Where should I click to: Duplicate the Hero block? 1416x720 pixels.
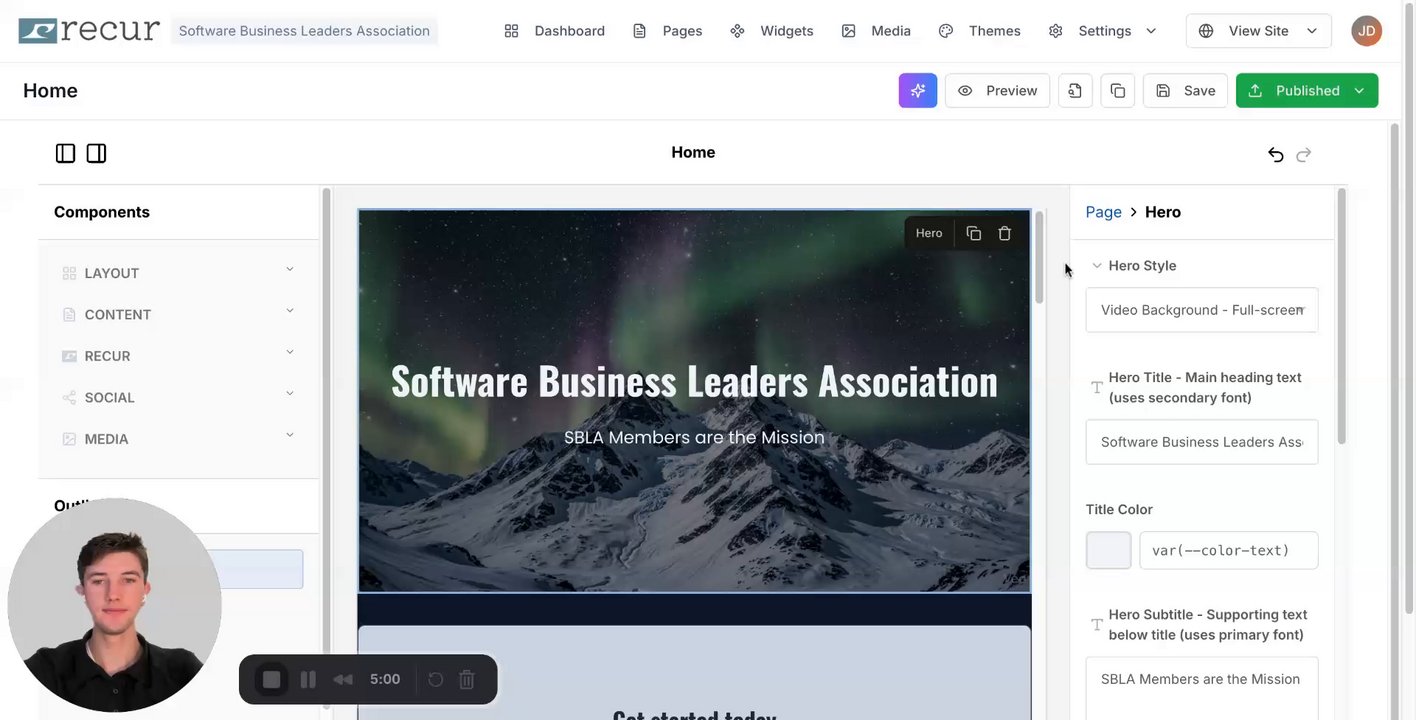tap(974, 233)
